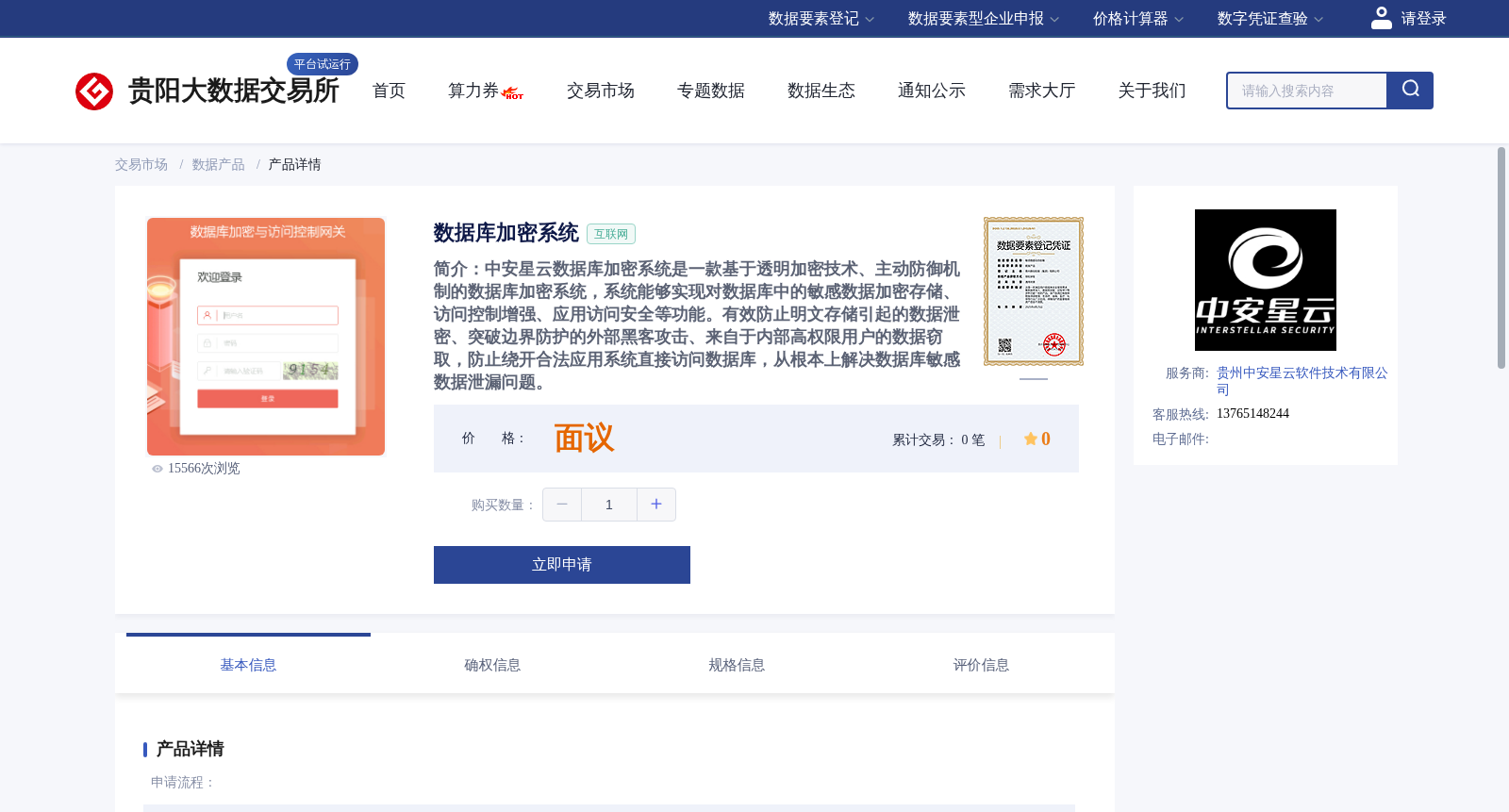Switch to the 评价信息 tab

[x=981, y=665]
